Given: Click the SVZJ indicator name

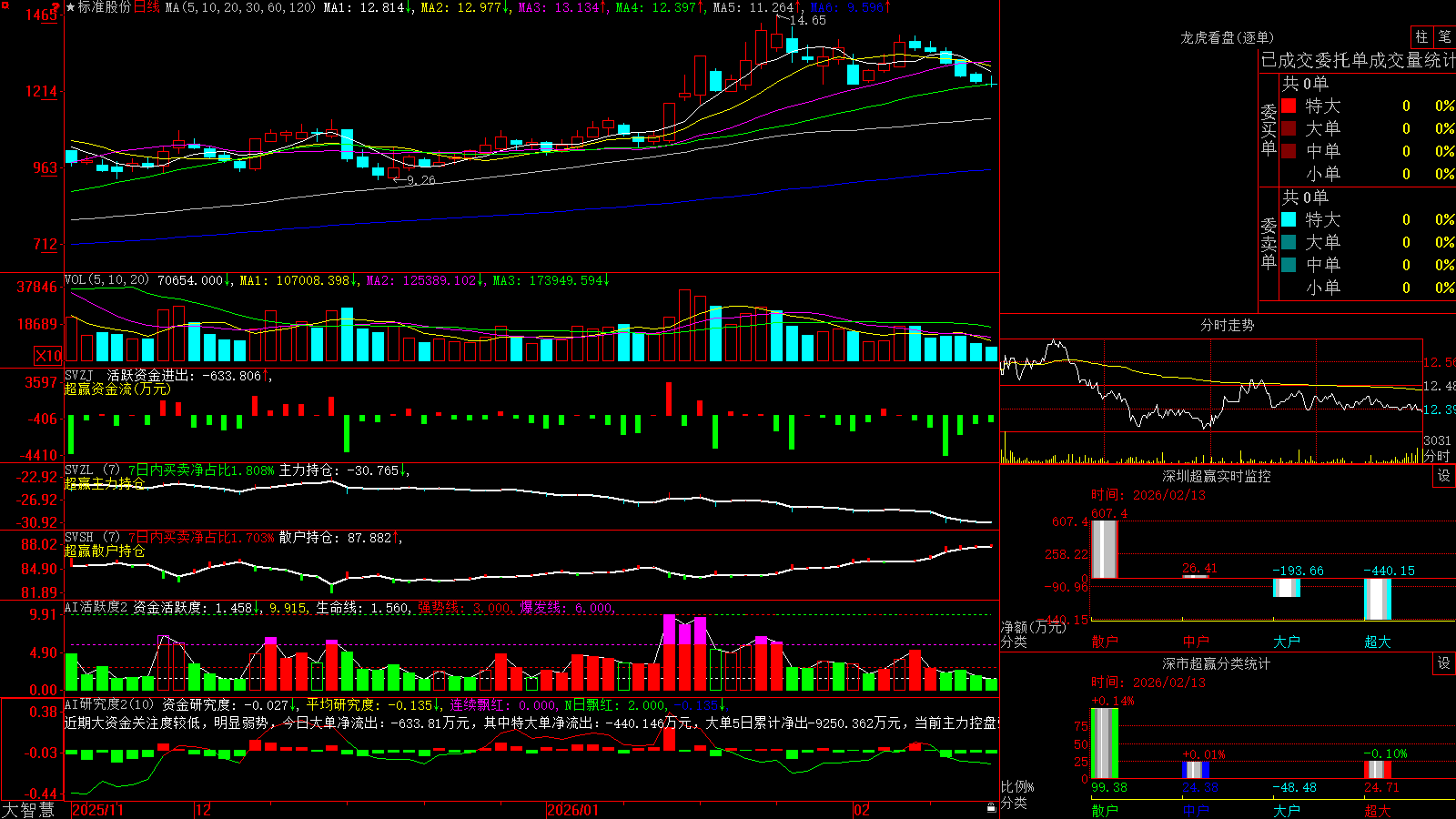Looking at the screenshot, I should [x=79, y=375].
